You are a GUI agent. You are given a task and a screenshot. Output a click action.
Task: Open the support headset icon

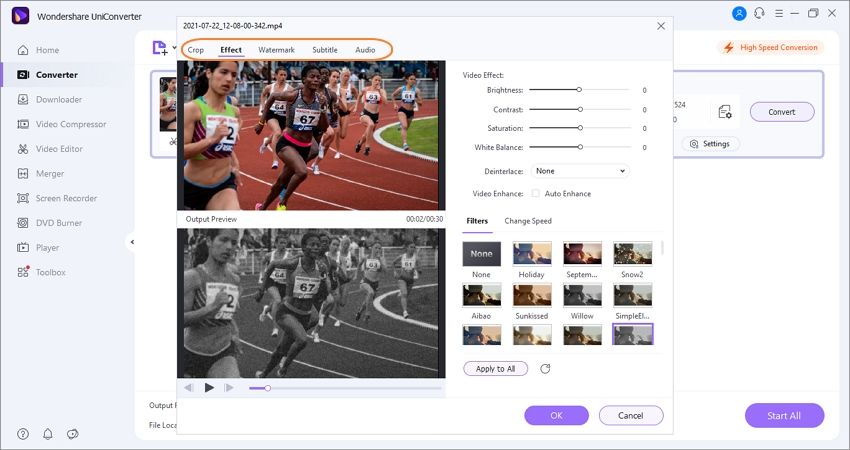(x=759, y=14)
